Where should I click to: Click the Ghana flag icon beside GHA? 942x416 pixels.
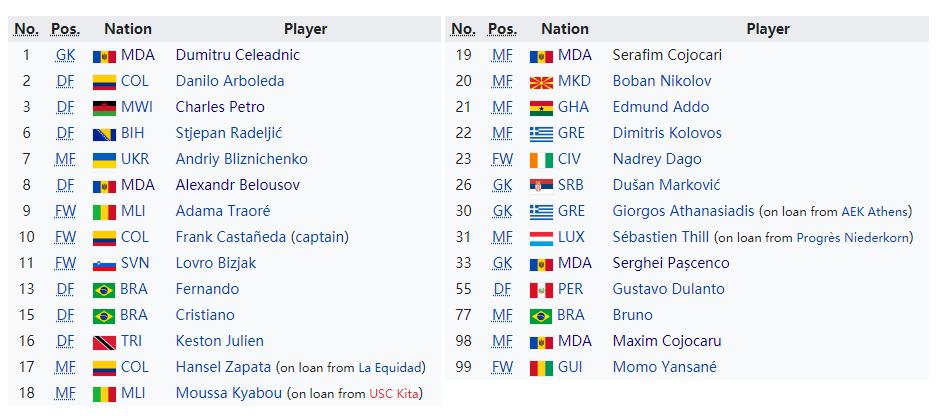pyautogui.click(x=541, y=108)
